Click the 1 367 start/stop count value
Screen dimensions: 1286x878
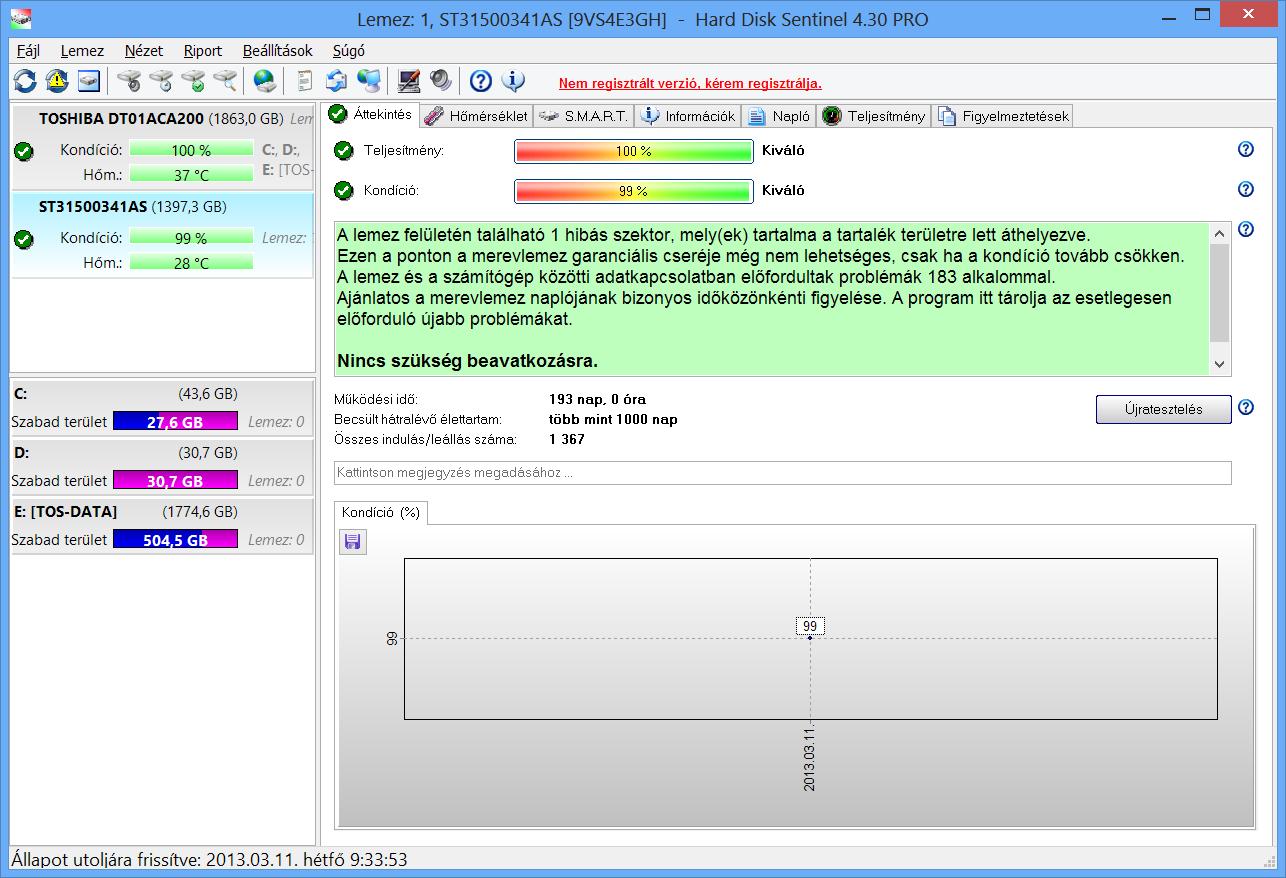point(567,439)
